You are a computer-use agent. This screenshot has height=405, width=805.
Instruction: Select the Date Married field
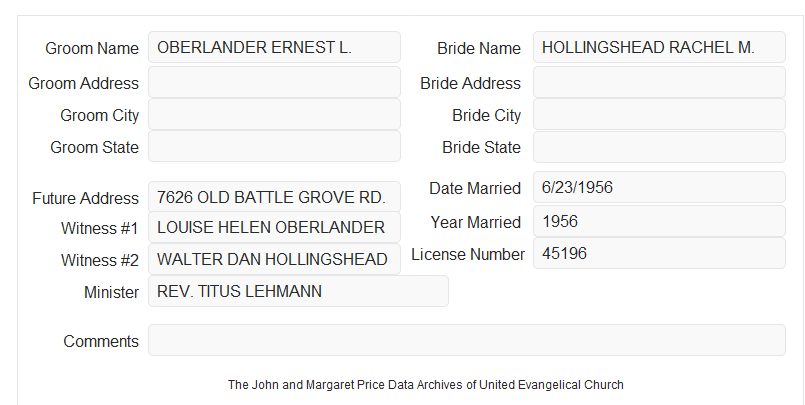(x=659, y=187)
